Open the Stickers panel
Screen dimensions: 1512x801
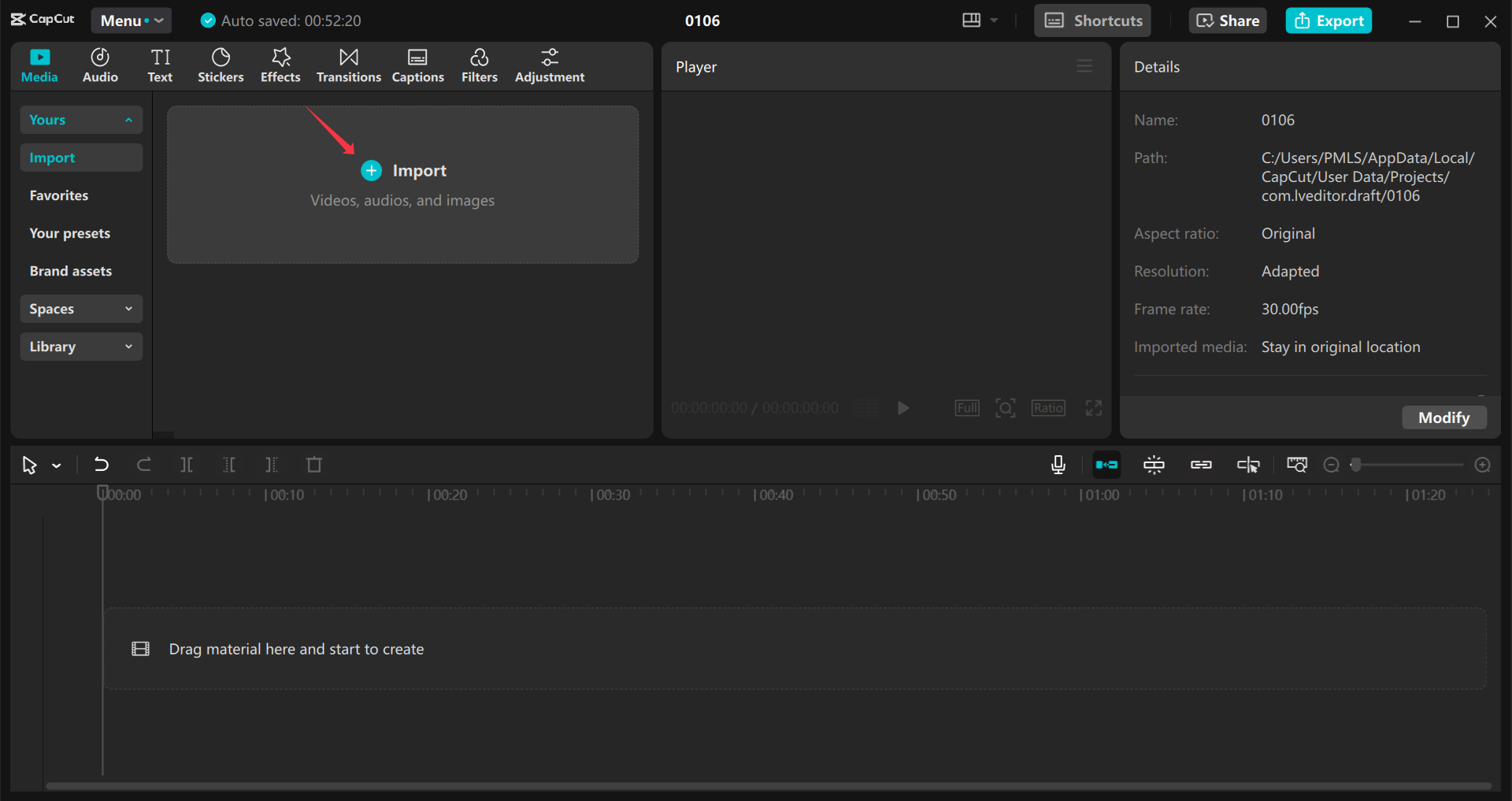pos(220,65)
